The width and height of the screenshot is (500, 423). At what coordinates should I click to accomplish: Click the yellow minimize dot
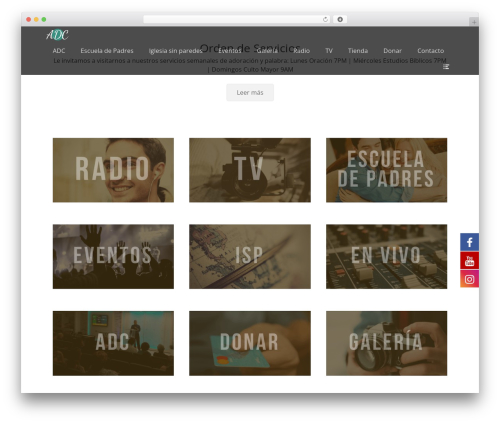[36, 19]
